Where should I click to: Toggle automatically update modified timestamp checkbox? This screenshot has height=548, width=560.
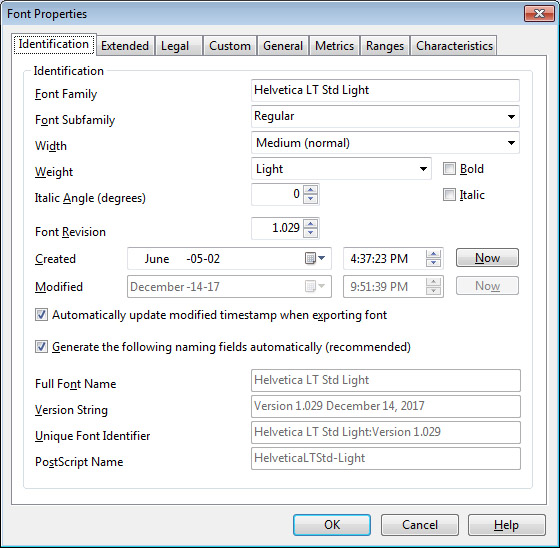coord(41,315)
